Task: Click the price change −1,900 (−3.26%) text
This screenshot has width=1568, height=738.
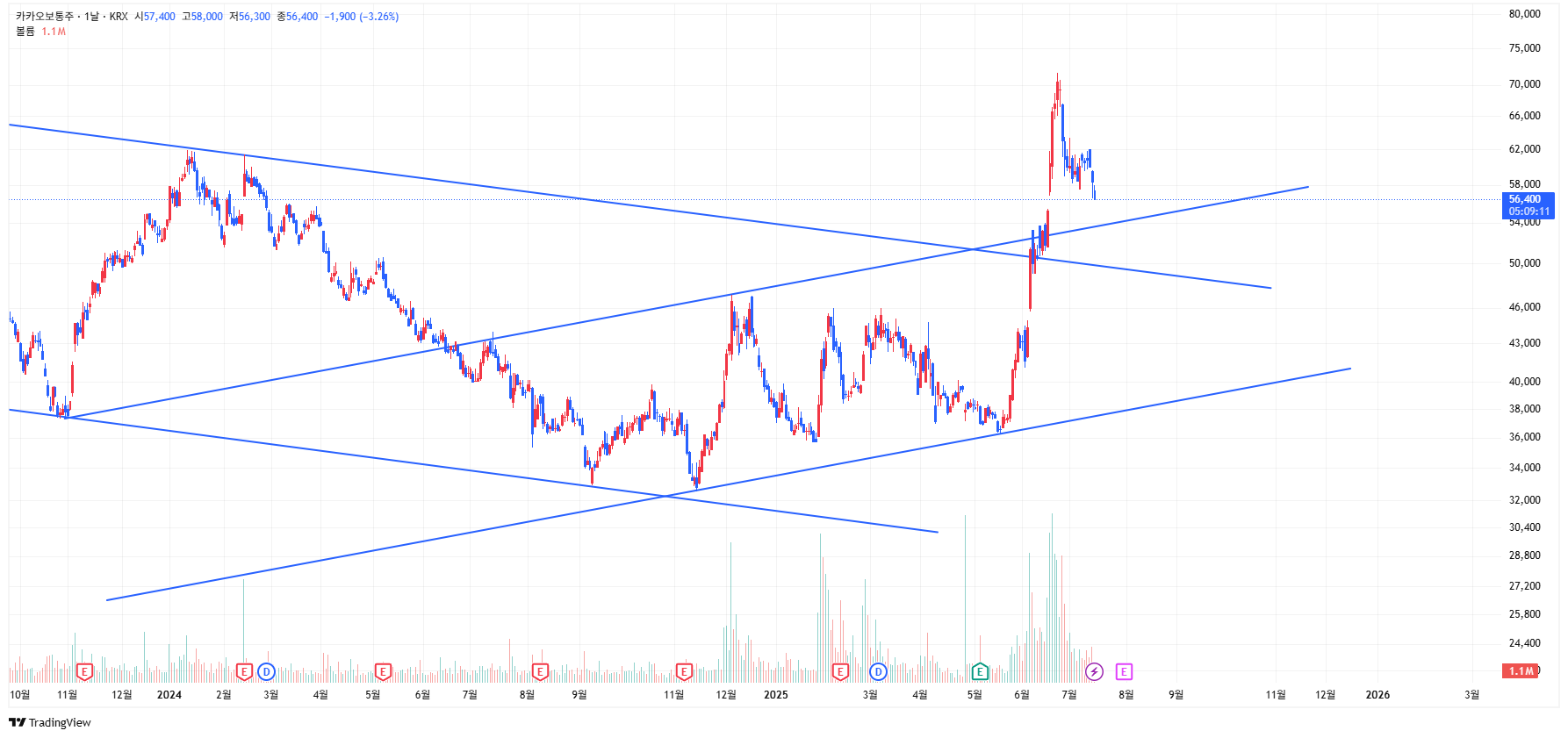Action: point(362,17)
